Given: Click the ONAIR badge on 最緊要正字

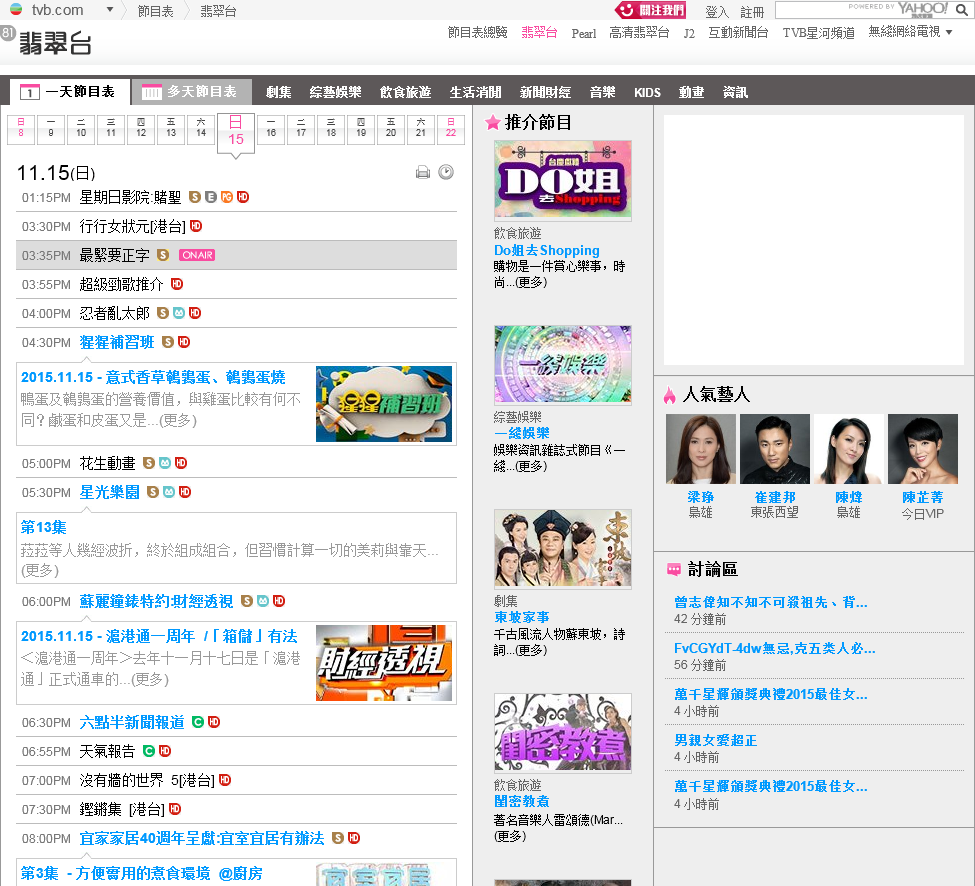Looking at the screenshot, I should pos(197,255).
